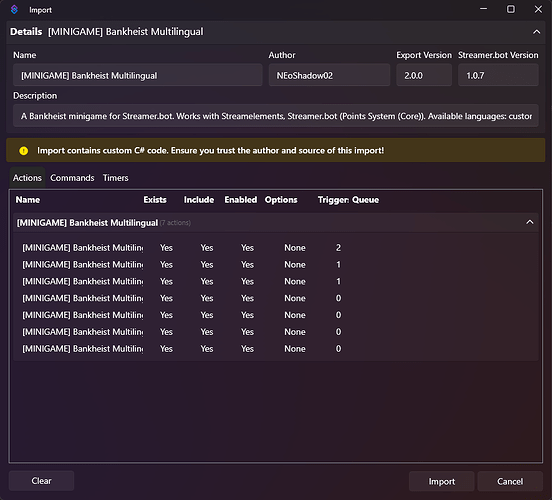Click the yellow warning icon in banner
This screenshot has width=552, height=500.
(24, 151)
